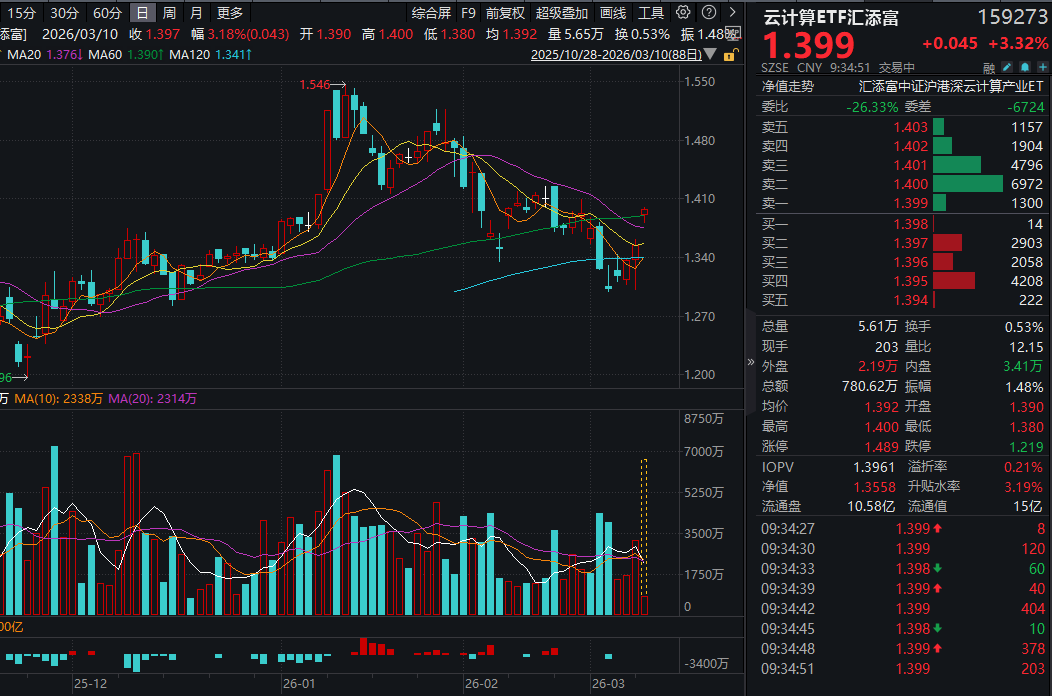The width and height of the screenshot is (1052, 696).
Task: Click the pencil edit icon near 融
Action: [x=1007, y=66]
